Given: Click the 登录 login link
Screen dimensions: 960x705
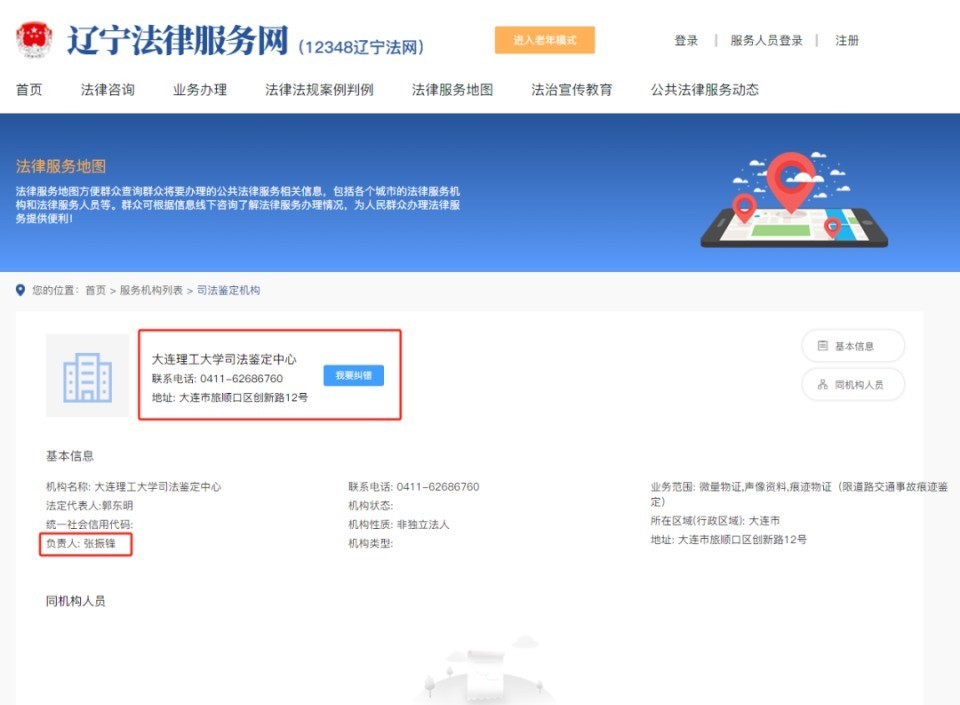Looking at the screenshot, I should pyautogui.click(x=686, y=41).
